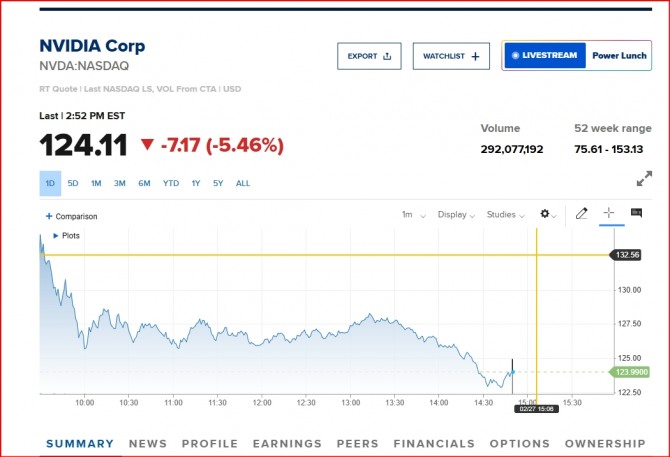Expand the chart to fullscreen
This screenshot has height=457, width=670.
[x=644, y=179]
